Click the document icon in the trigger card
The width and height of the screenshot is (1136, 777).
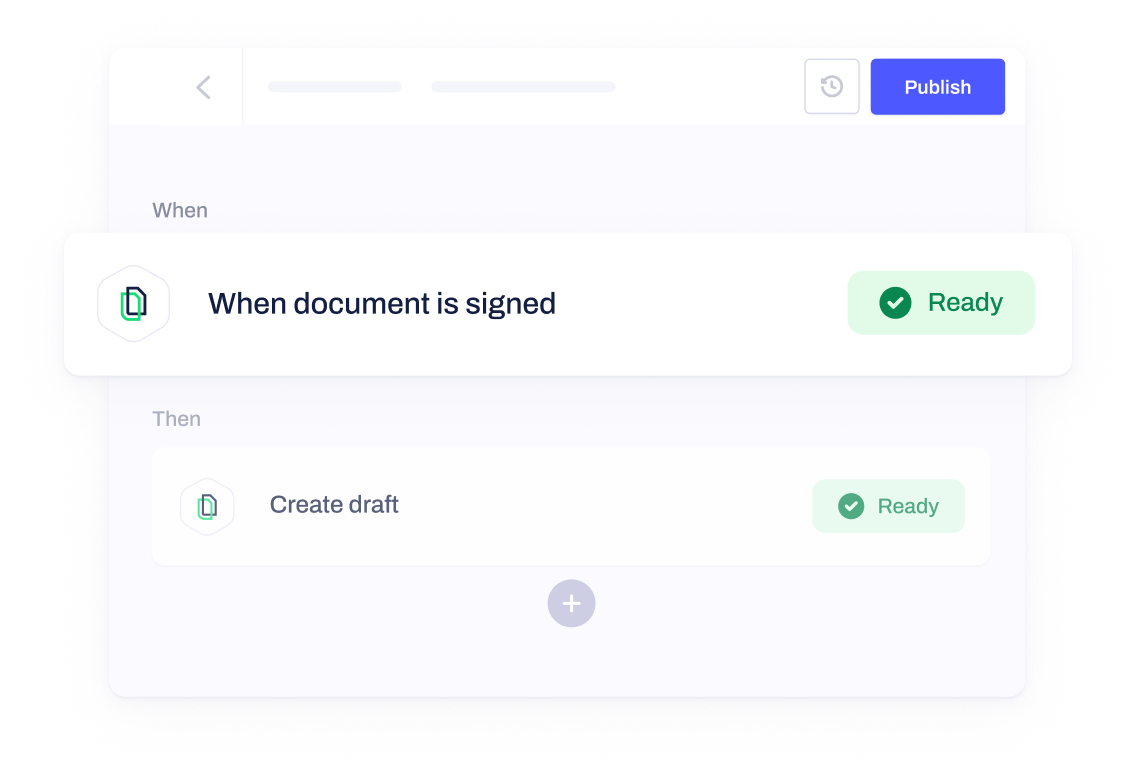pos(133,304)
